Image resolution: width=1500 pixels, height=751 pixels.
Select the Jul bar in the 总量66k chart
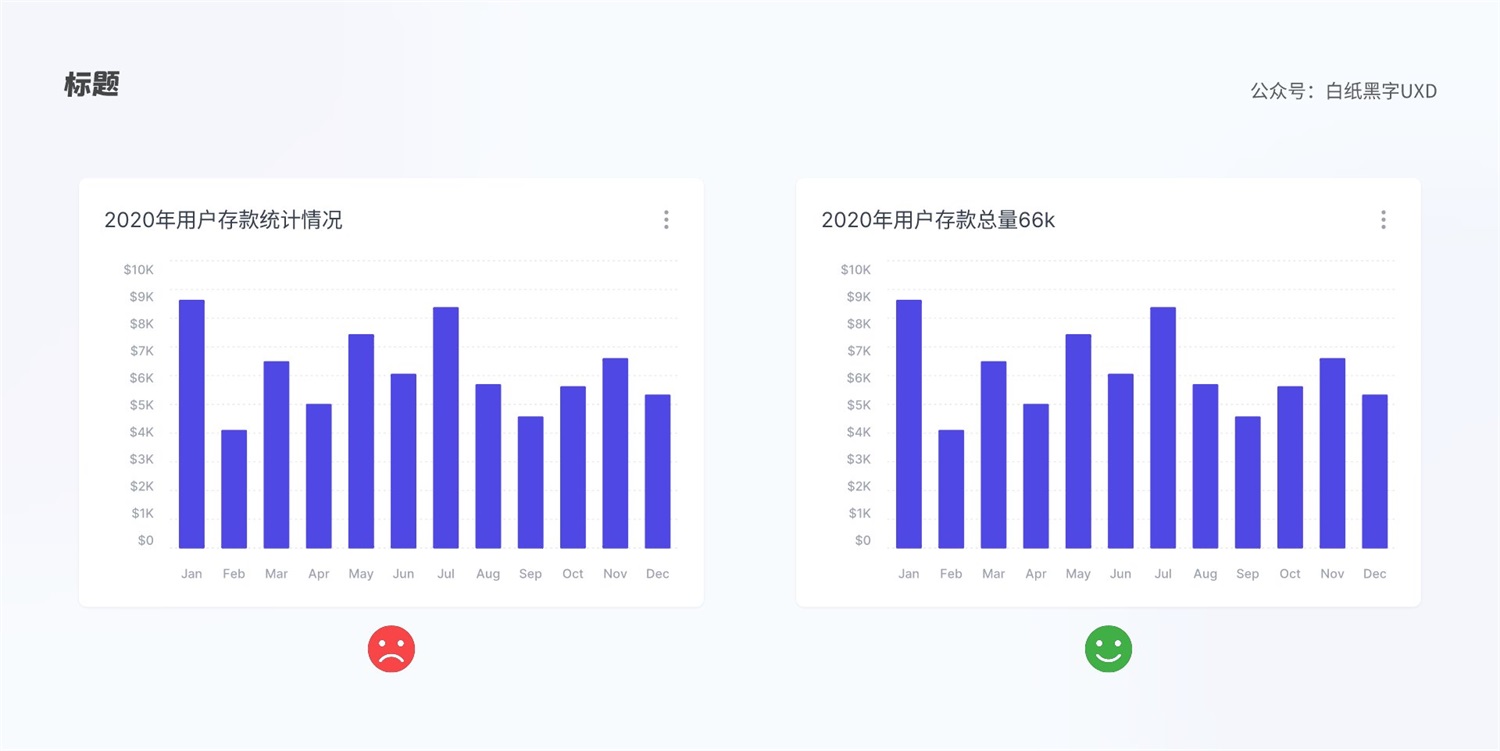point(1163,428)
